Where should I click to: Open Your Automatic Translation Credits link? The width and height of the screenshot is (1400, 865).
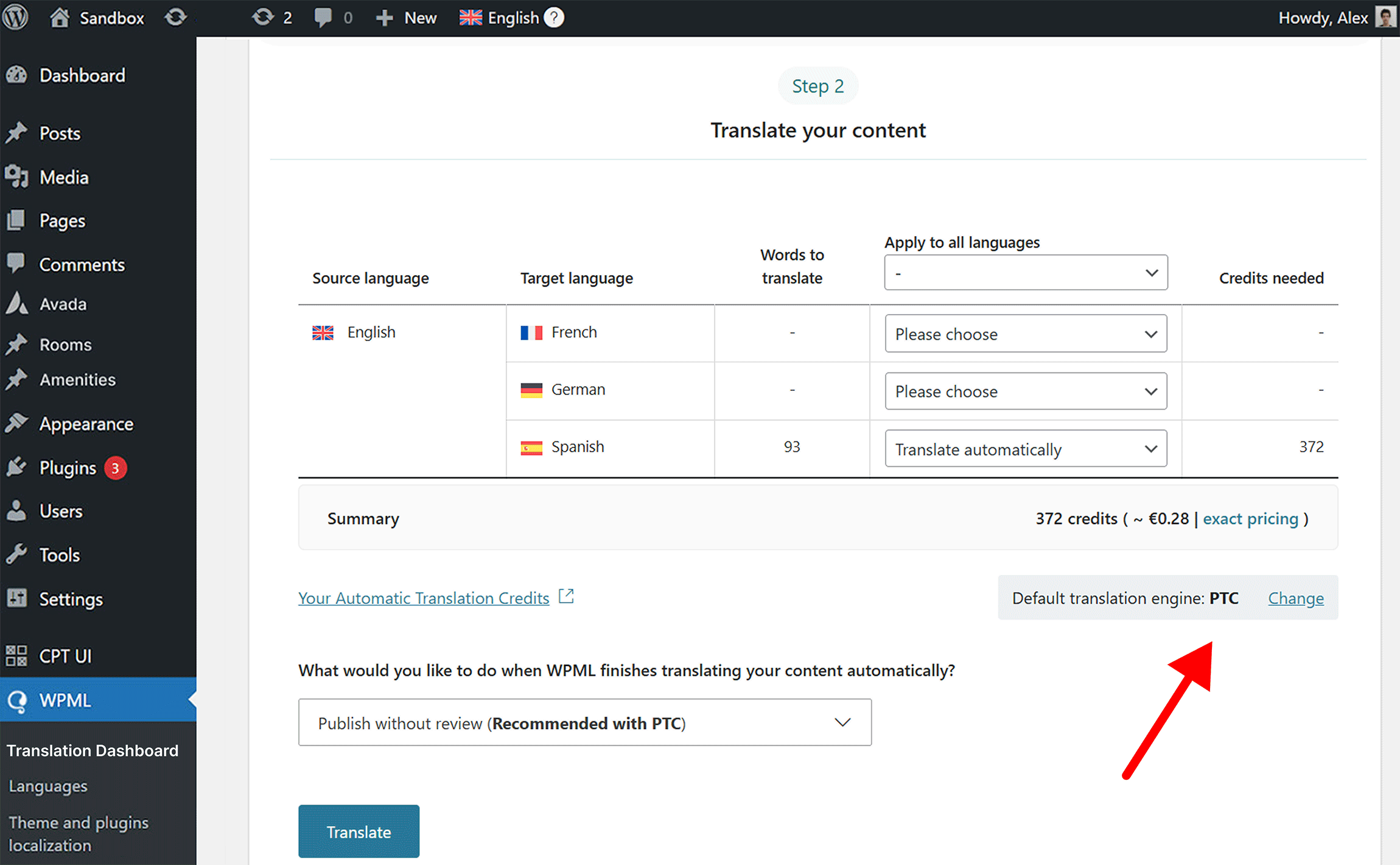click(424, 598)
